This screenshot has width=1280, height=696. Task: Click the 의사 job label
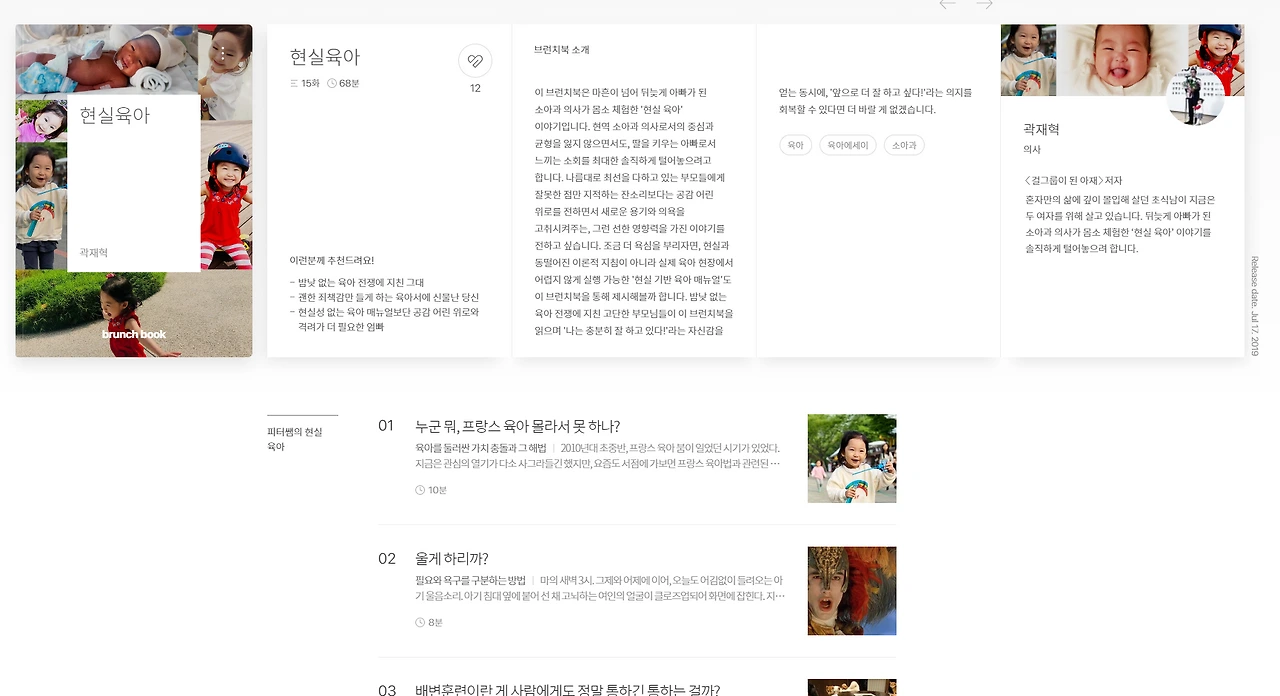click(x=1032, y=149)
